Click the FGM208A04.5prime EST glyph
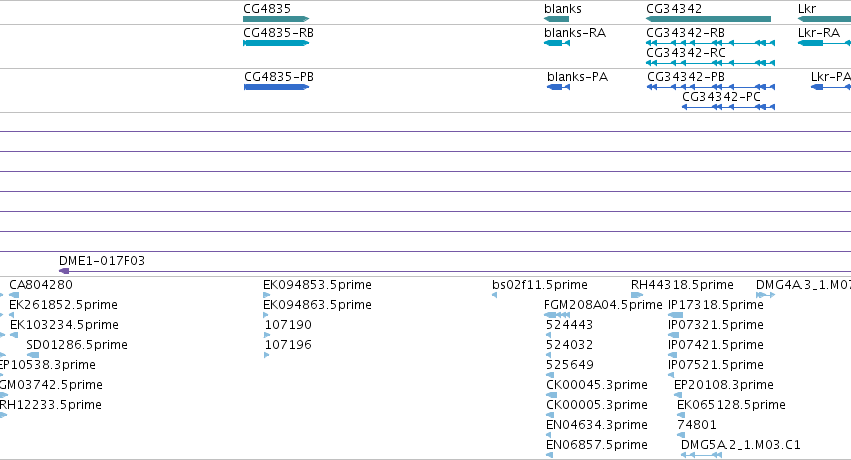 coord(557,315)
